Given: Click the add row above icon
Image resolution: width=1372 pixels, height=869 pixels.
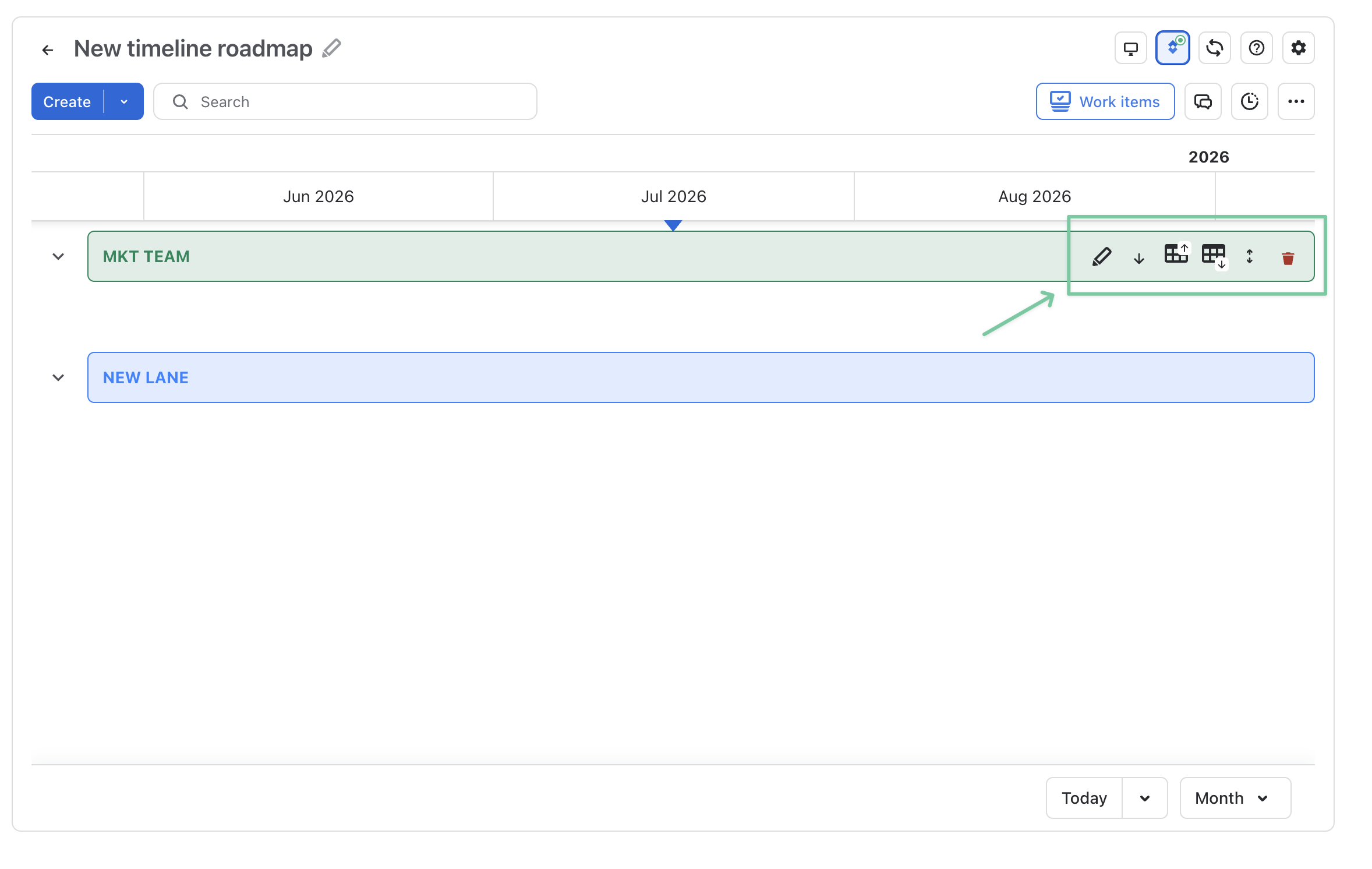Looking at the screenshot, I should pos(1176,254).
